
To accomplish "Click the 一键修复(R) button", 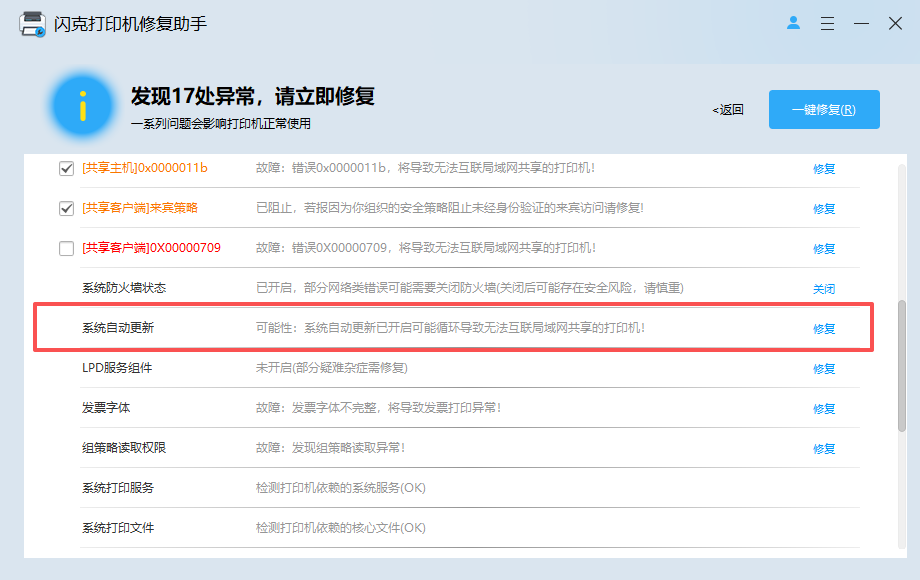I will tap(824, 110).
